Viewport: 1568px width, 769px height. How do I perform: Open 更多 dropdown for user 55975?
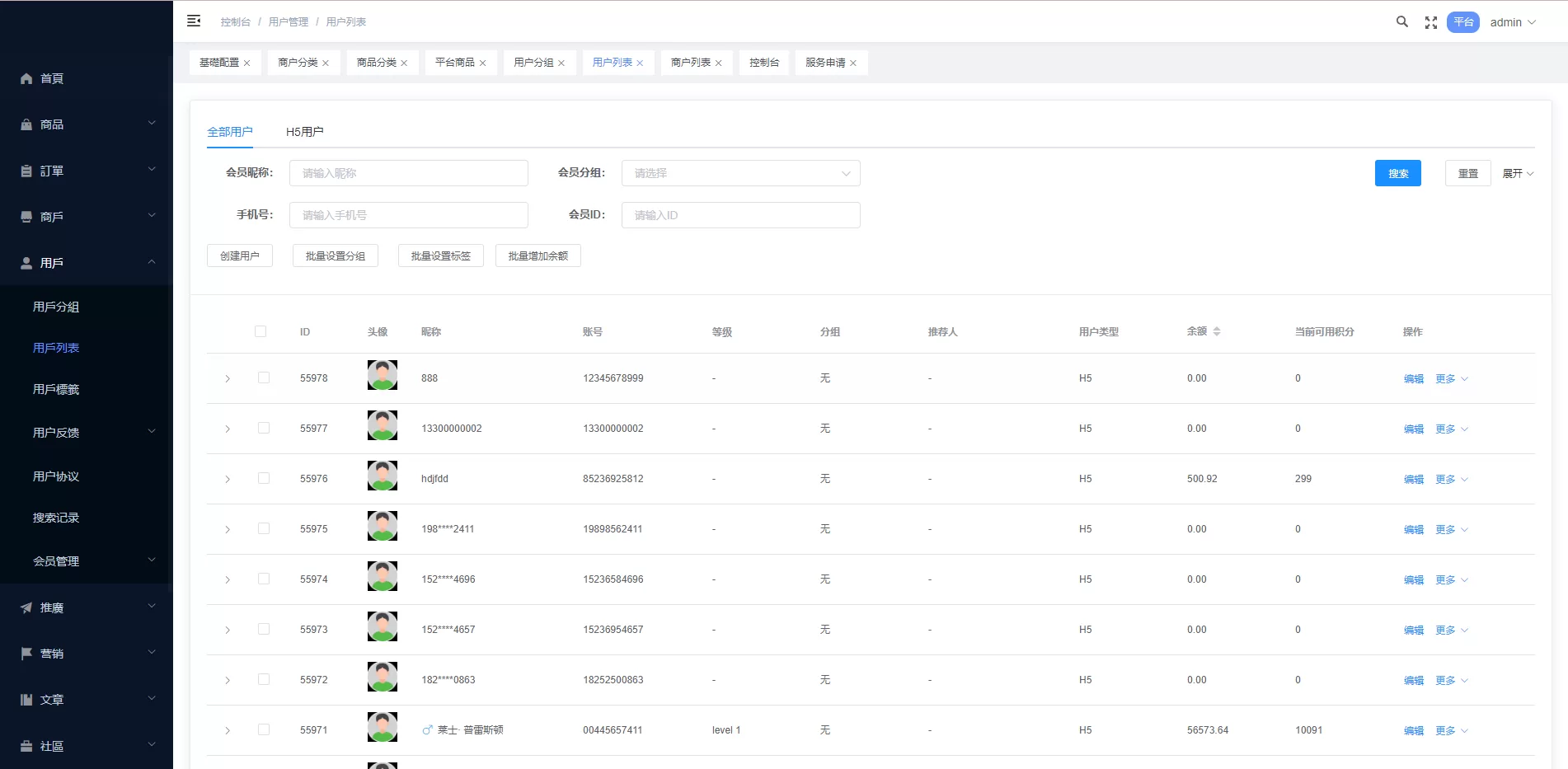[x=1451, y=529]
